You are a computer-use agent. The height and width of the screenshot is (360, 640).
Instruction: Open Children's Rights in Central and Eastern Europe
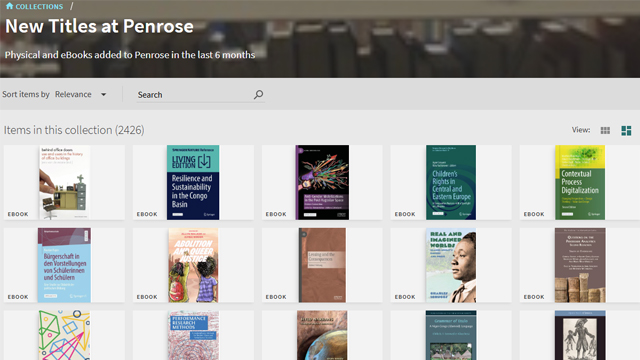click(451, 182)
